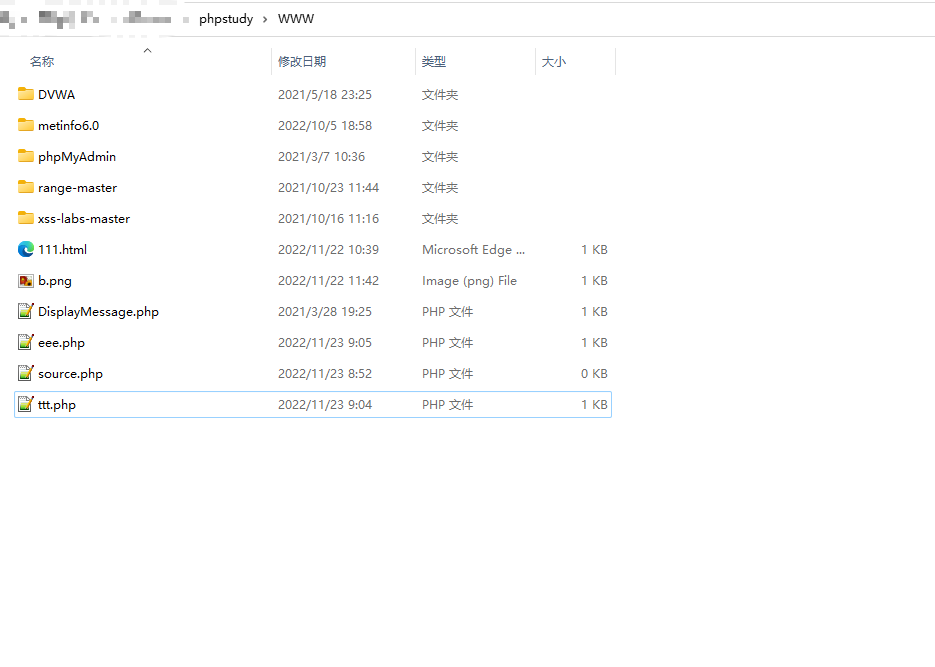Select the b.png file name

click(x=55, y=281)
